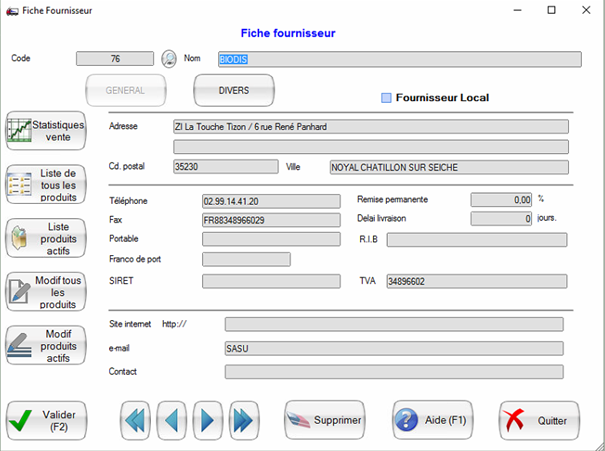Viewport: 605px width, 451px height.
Task: Click the search icon next to Code field
Action: click(169, 58)
